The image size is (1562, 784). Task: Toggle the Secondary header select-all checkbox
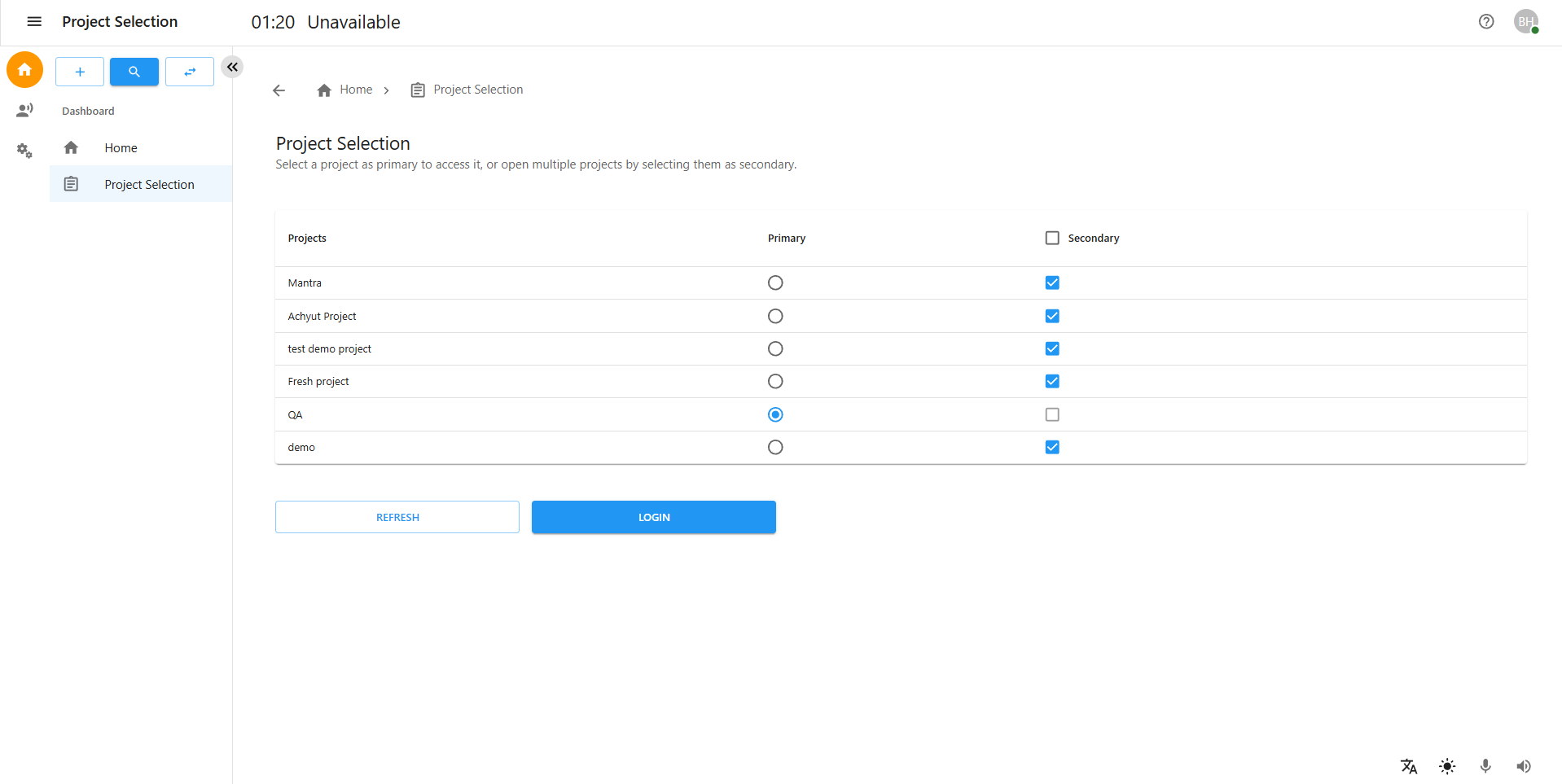1052,238
